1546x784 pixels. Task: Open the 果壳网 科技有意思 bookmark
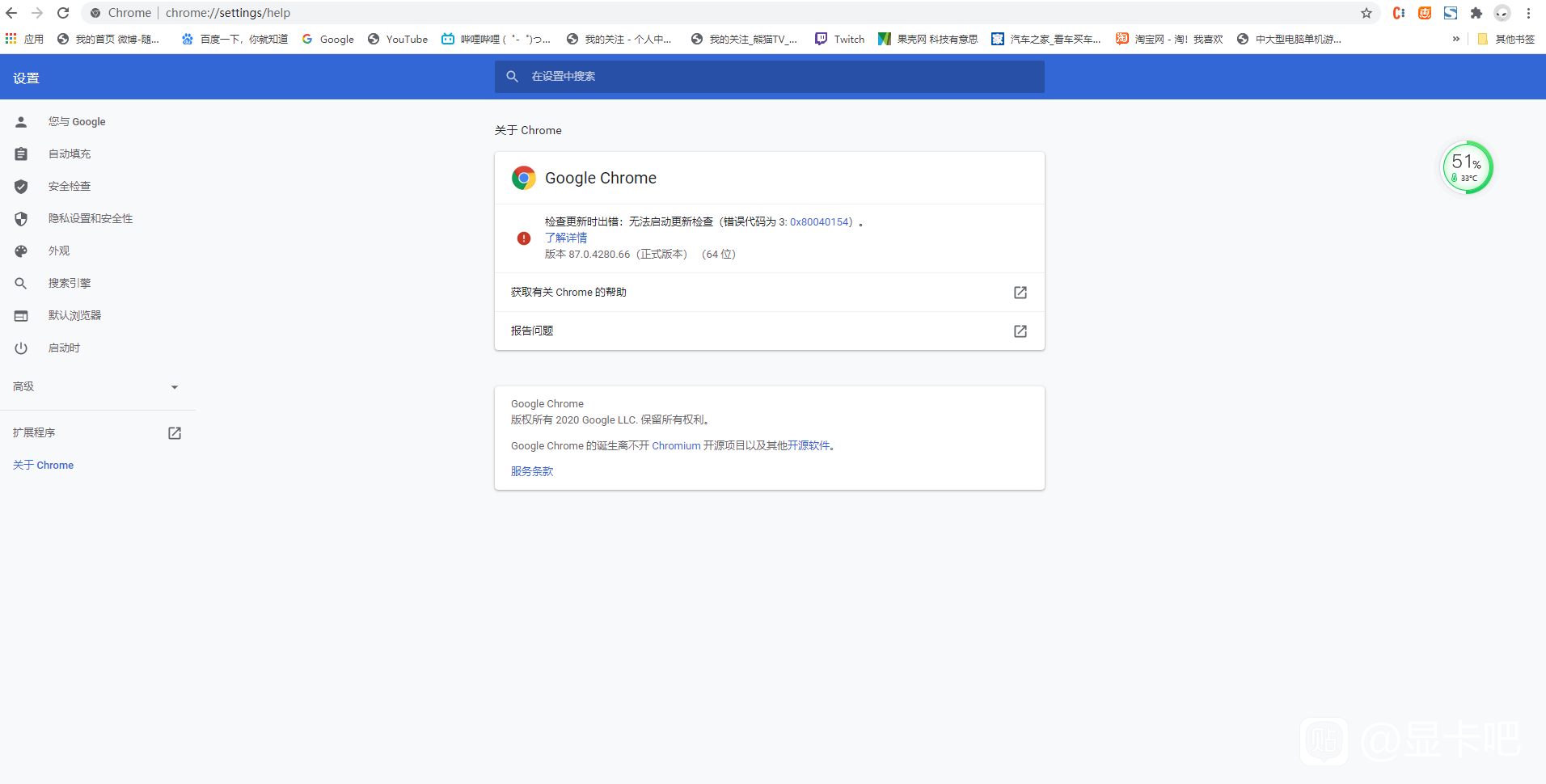(x=927, y=39)
